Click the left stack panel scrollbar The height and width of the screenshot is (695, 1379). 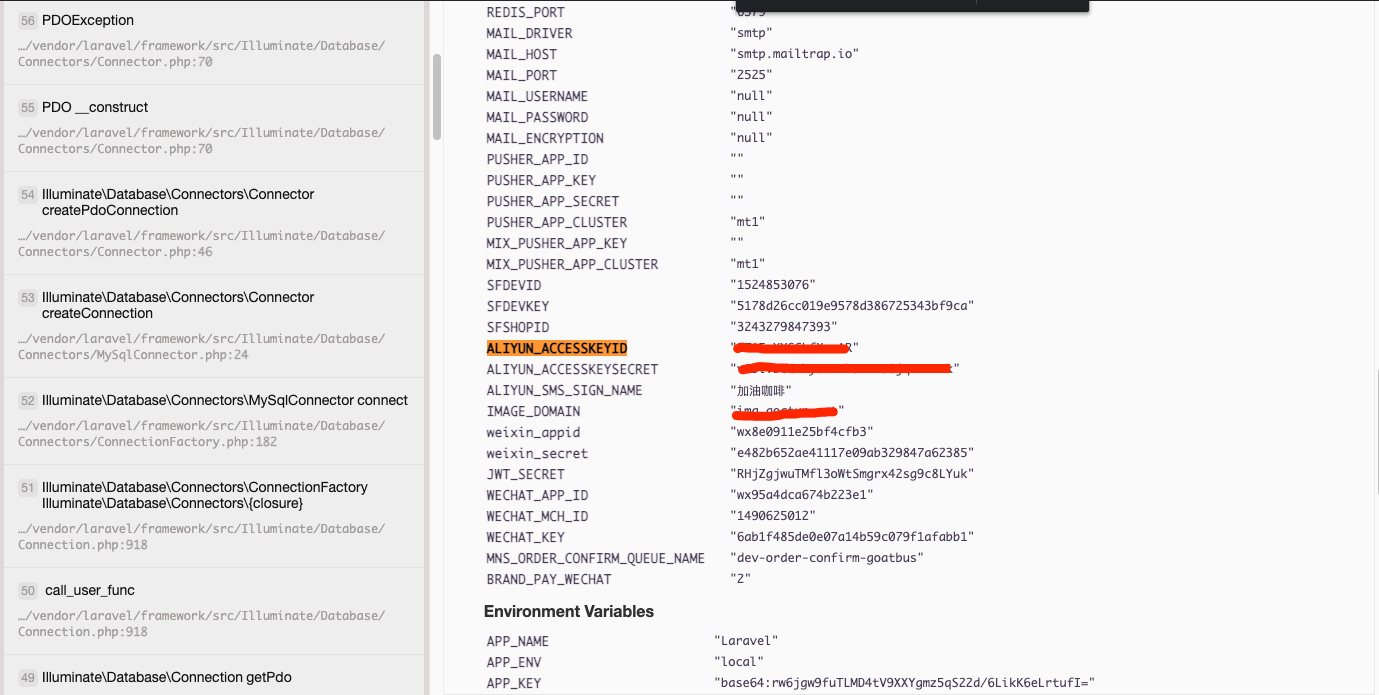pyautogui.click(x=436, y=96)
